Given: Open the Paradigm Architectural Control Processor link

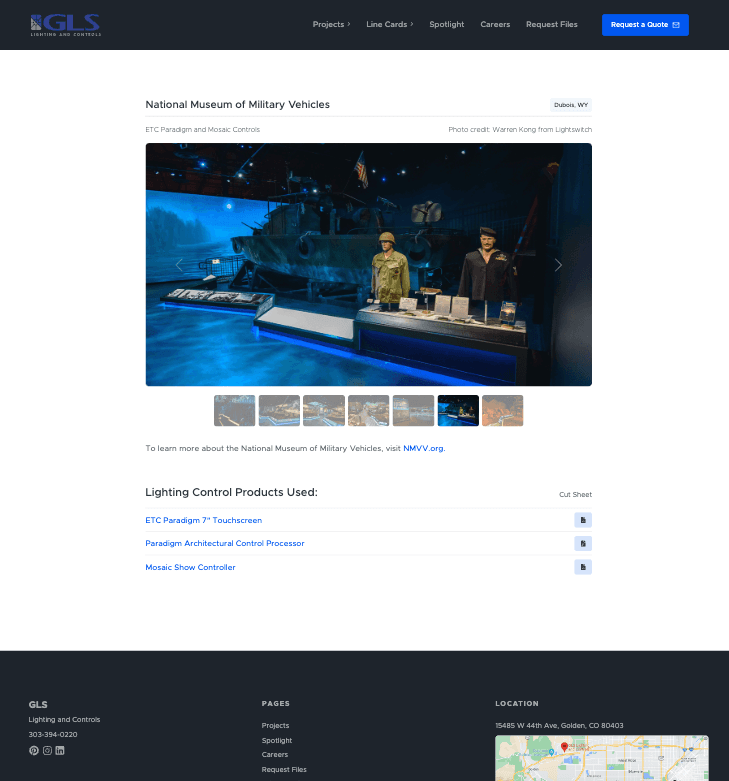Looking at the screenshot, I should tap(225, 543).
